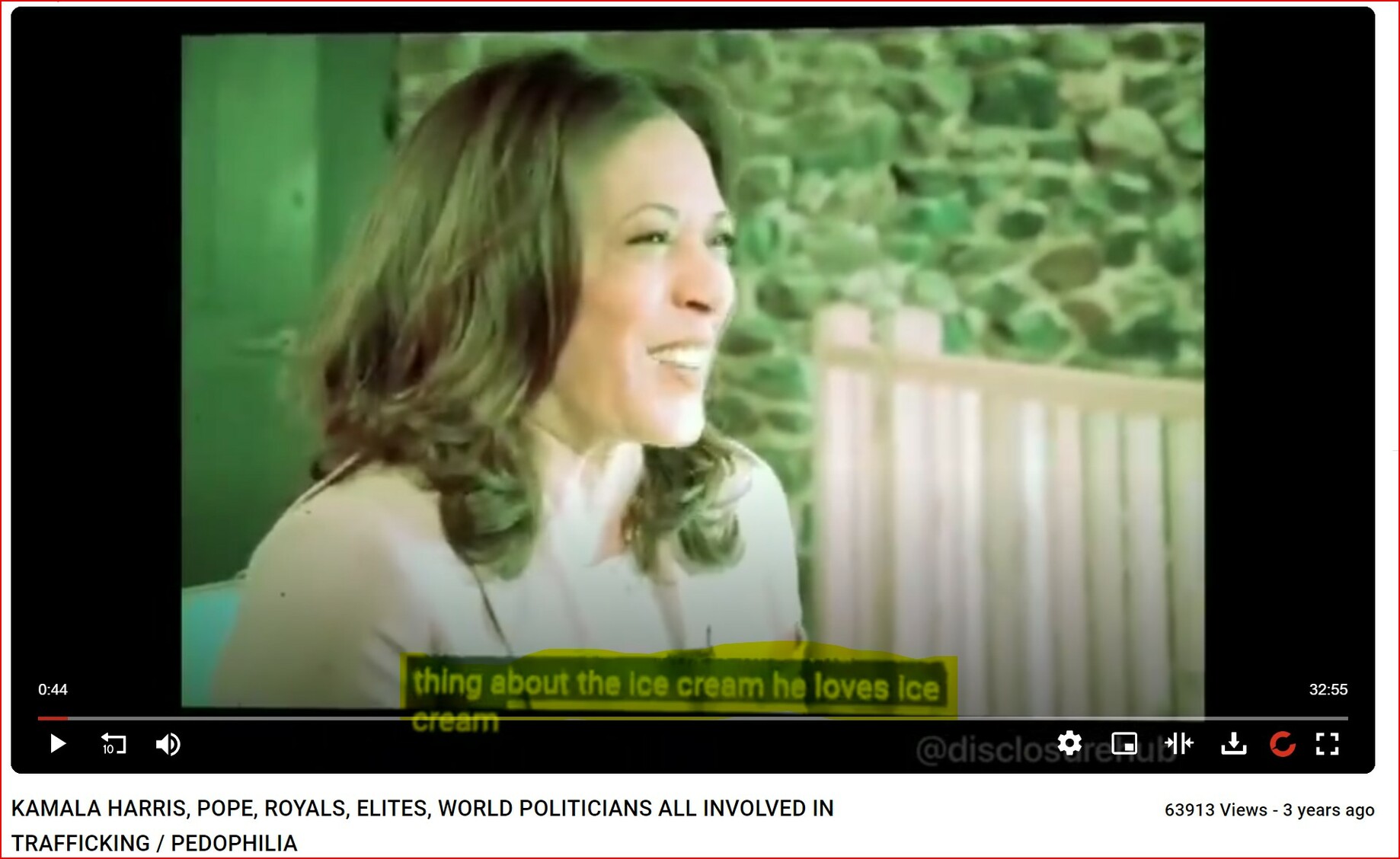This screenshot has height=859, width=1400.
Task: Click the 32:55 duration label
Action: pyautogui.click(x=1328, y=689)
